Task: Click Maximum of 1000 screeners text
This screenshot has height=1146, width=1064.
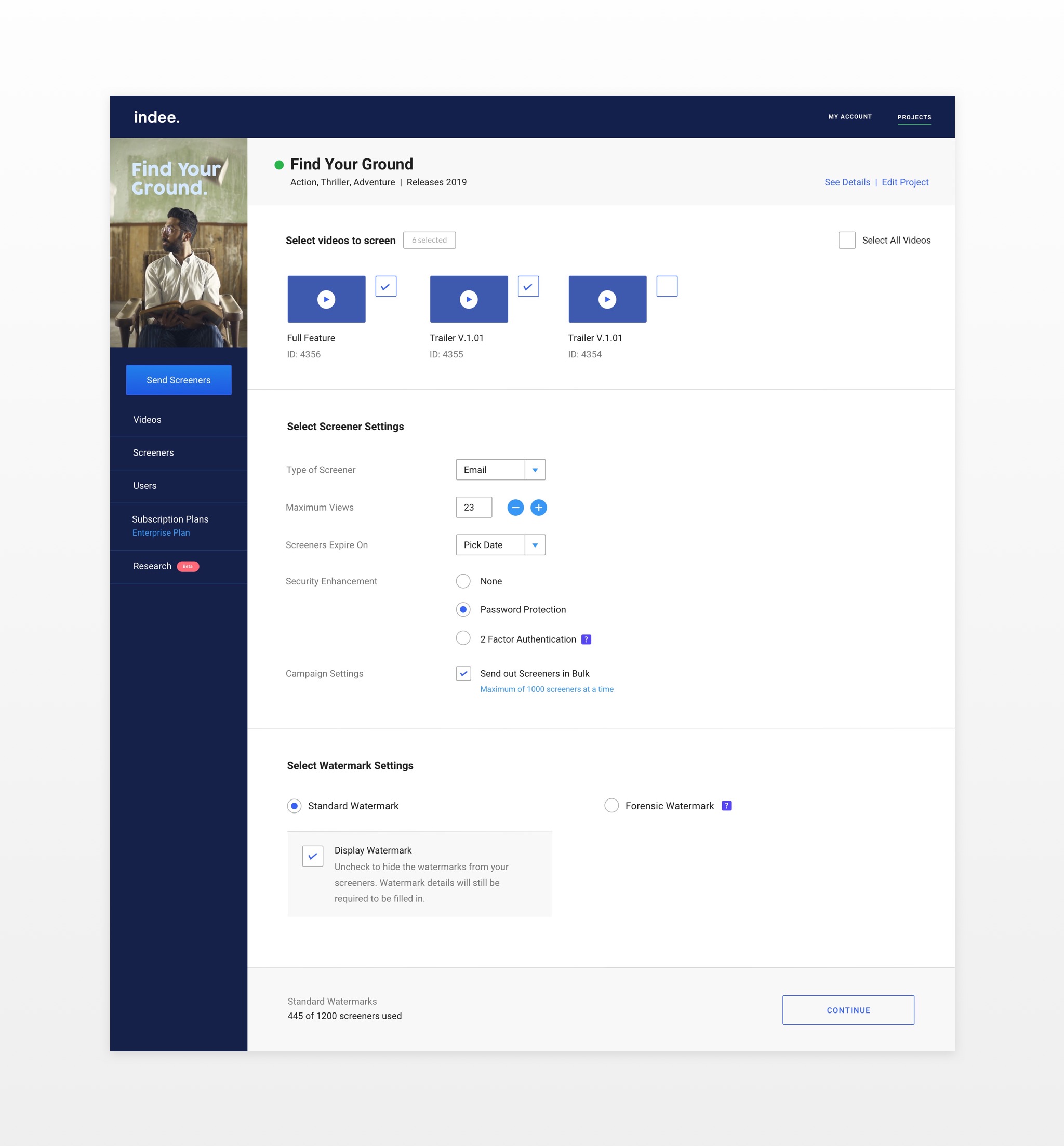Action: [x=547, y=689]
